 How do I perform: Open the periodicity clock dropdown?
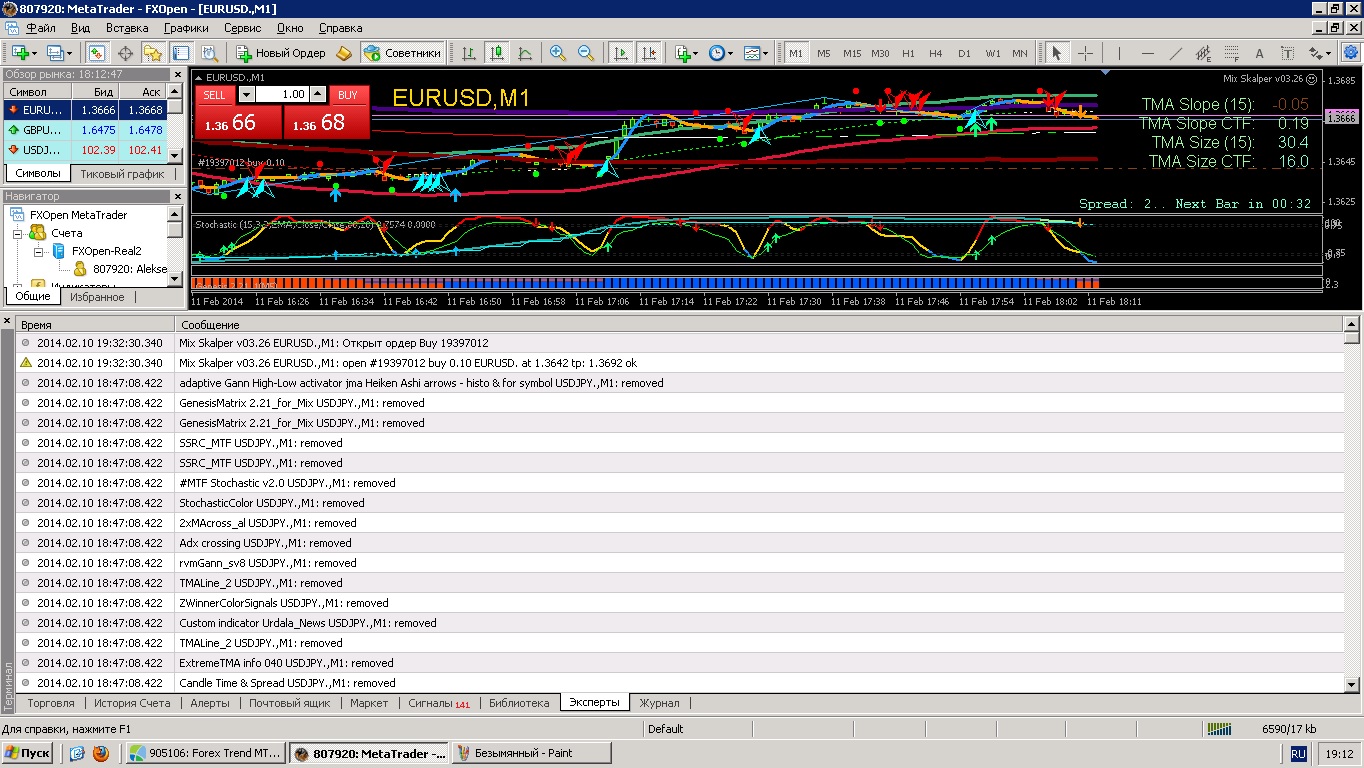[x=721, y=53]
